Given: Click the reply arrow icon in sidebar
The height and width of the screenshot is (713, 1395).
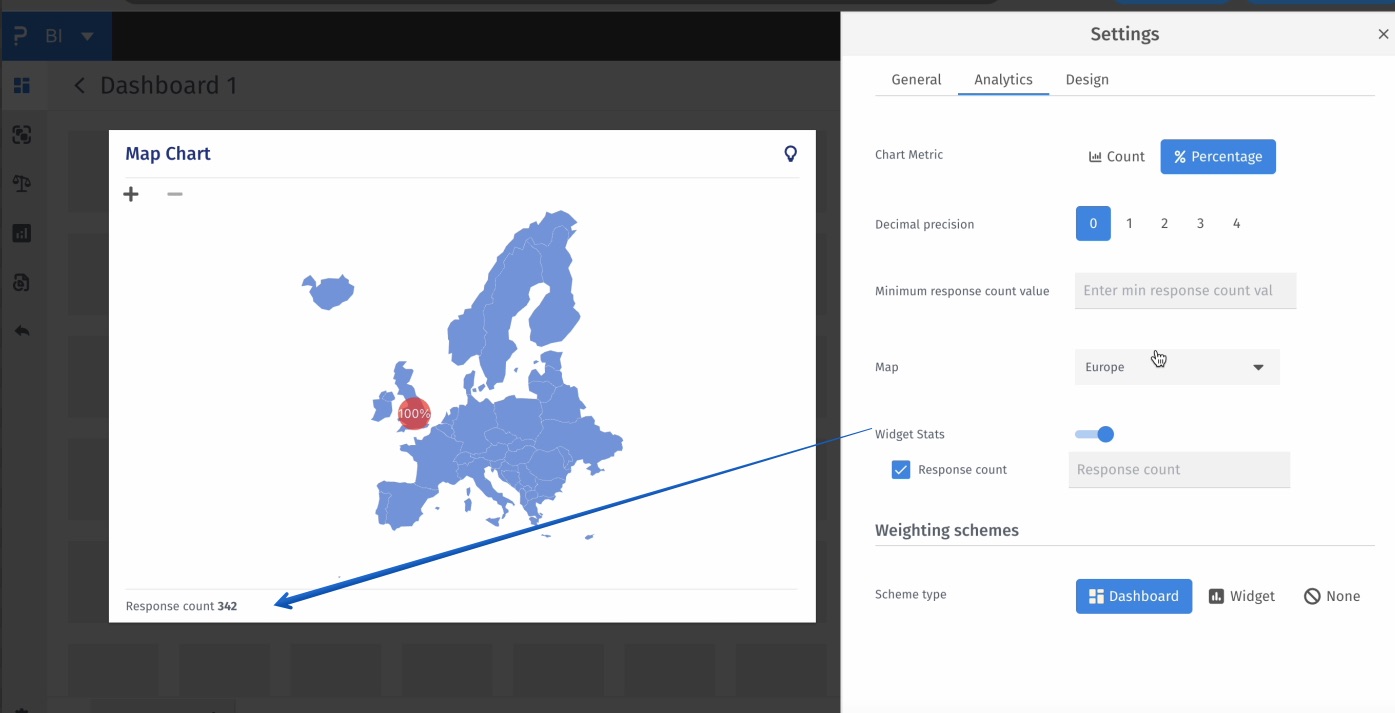Looking at the screenshot, I should click(x=22, y=331).
